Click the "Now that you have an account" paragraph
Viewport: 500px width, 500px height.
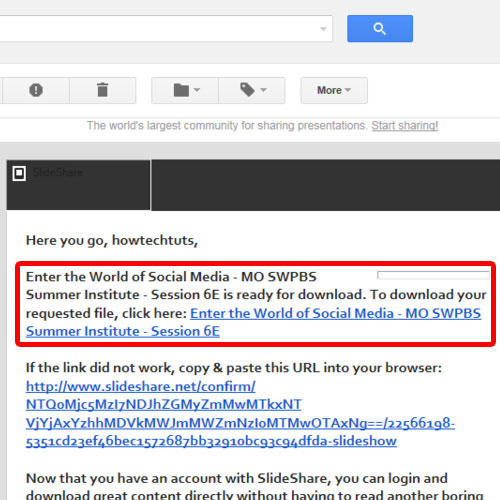coord(255,486)
